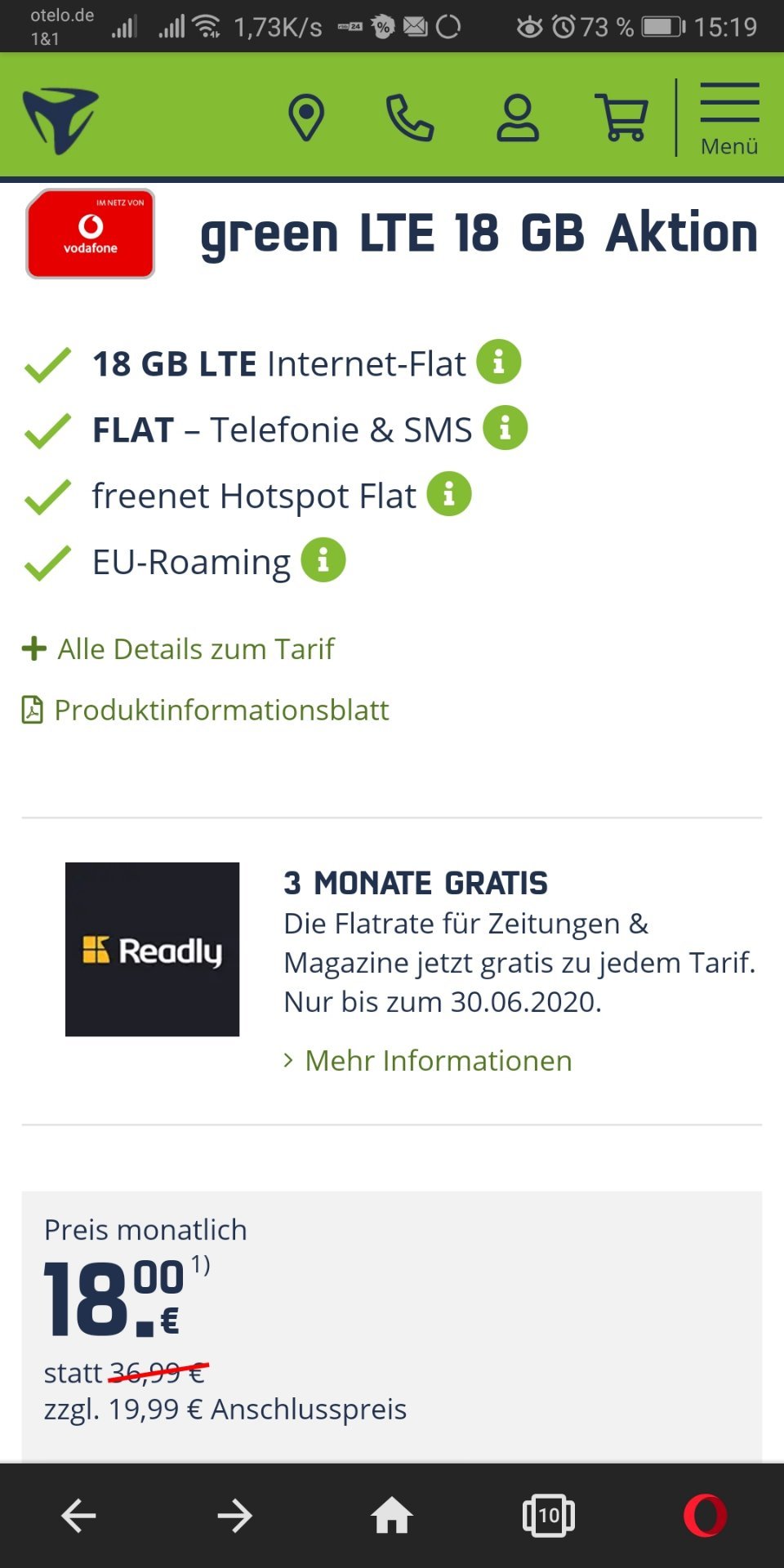
Task: Show info for 18 GB LTE Internet-Flat
Action: [499, 362]
